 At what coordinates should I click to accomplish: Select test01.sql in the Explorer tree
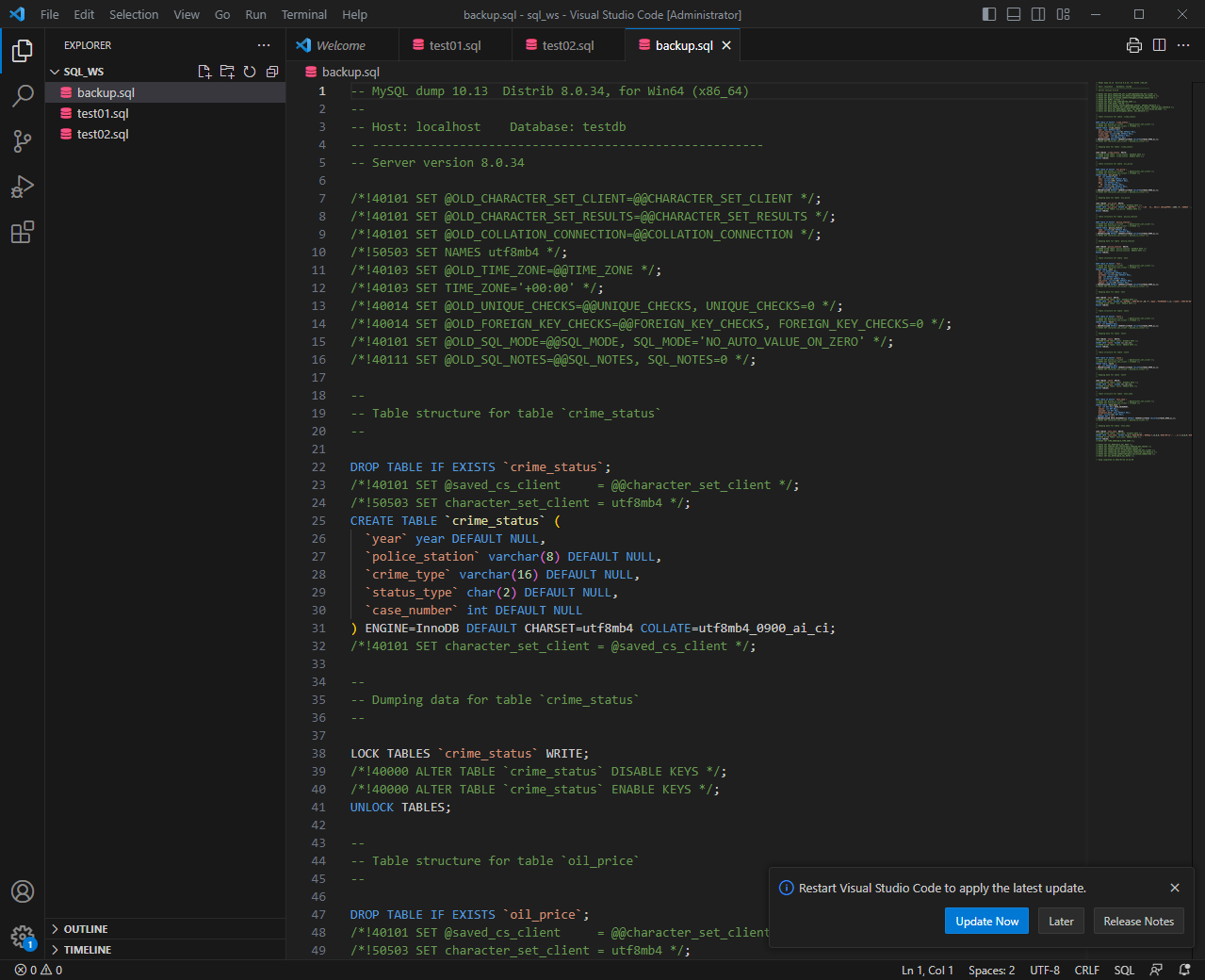(x=165, y=113)
